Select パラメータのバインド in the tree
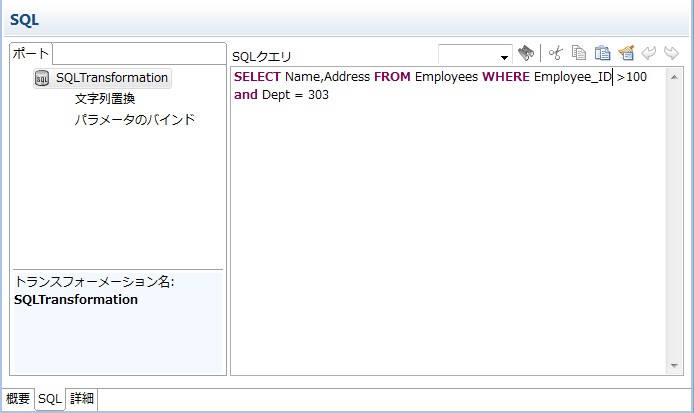Image resolution: width=694 pixels, height=413 pixels. click(x=134, y=120)
